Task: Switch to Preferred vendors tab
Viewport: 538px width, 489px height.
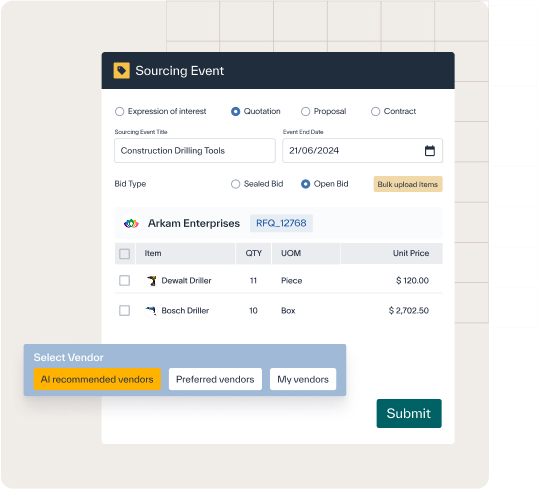Action: point(215,379)
